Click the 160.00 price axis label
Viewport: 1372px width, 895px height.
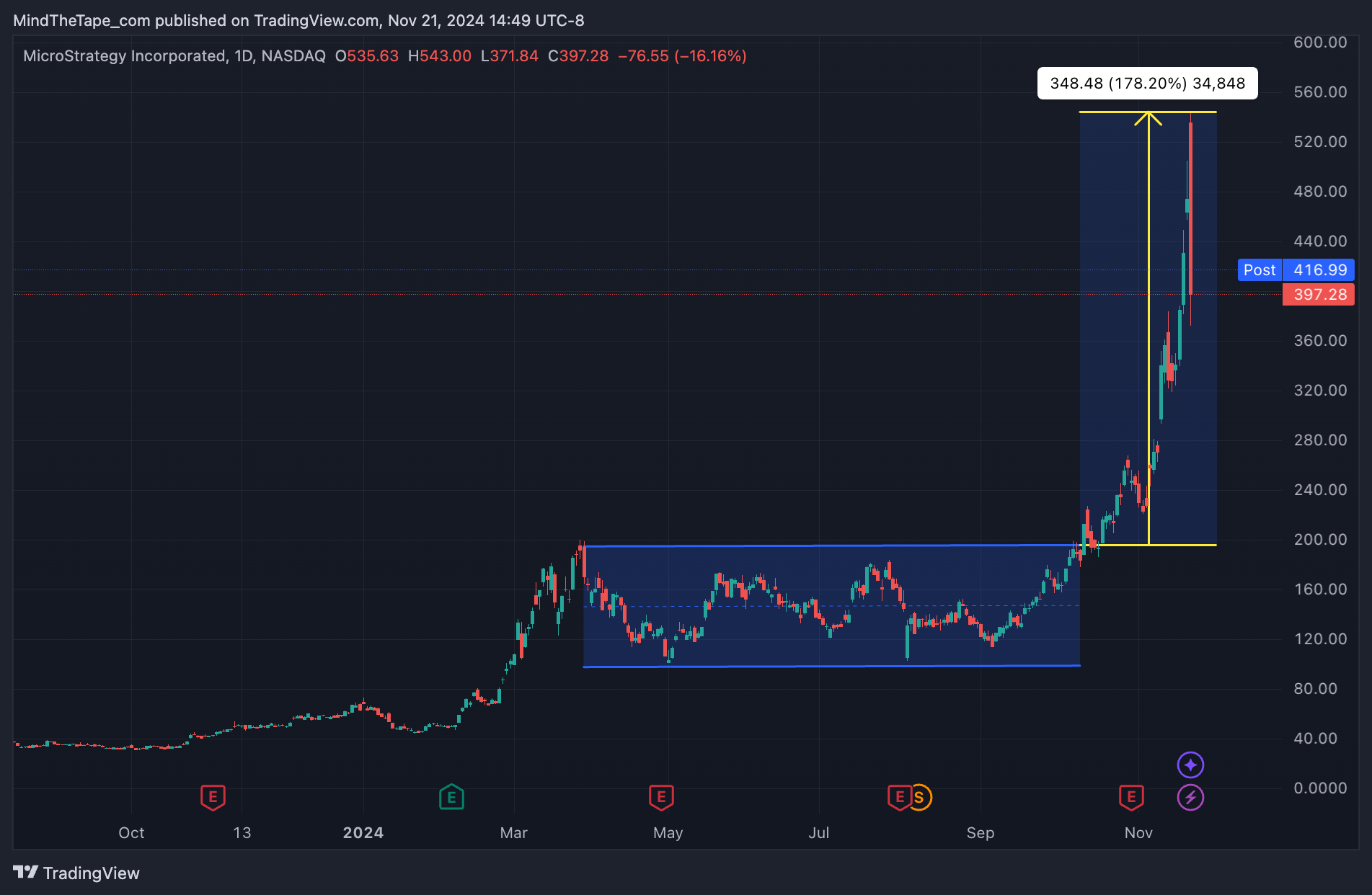coord(1320,589)
